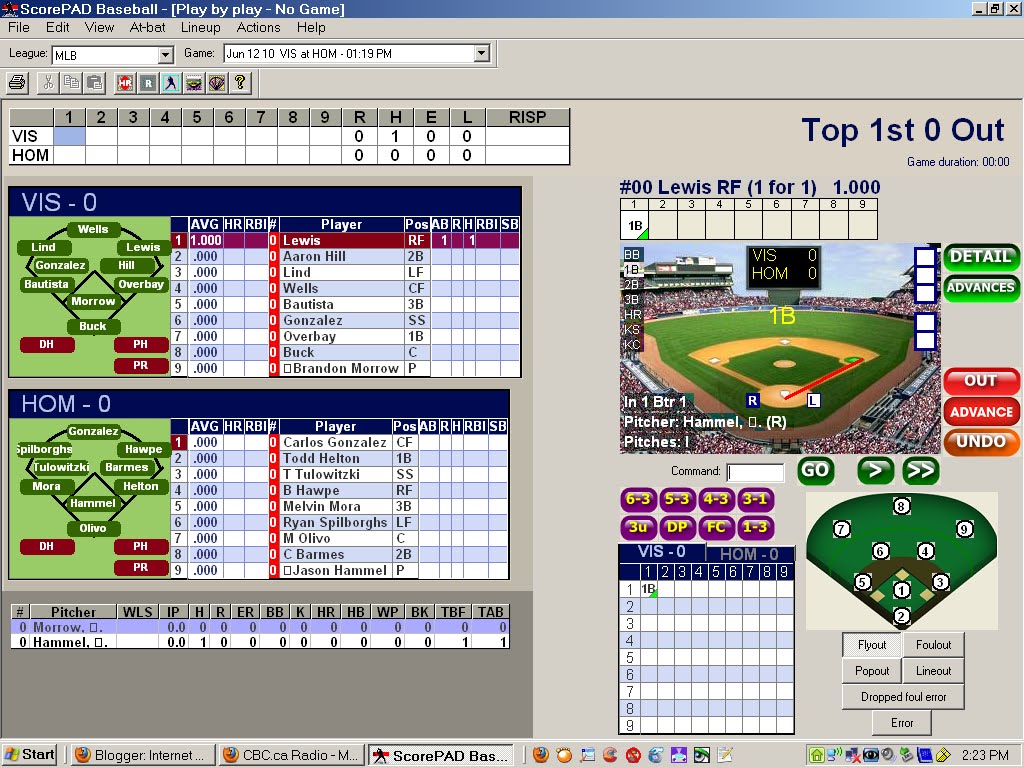Click the Print icon on the toolbar

(16, 83)
